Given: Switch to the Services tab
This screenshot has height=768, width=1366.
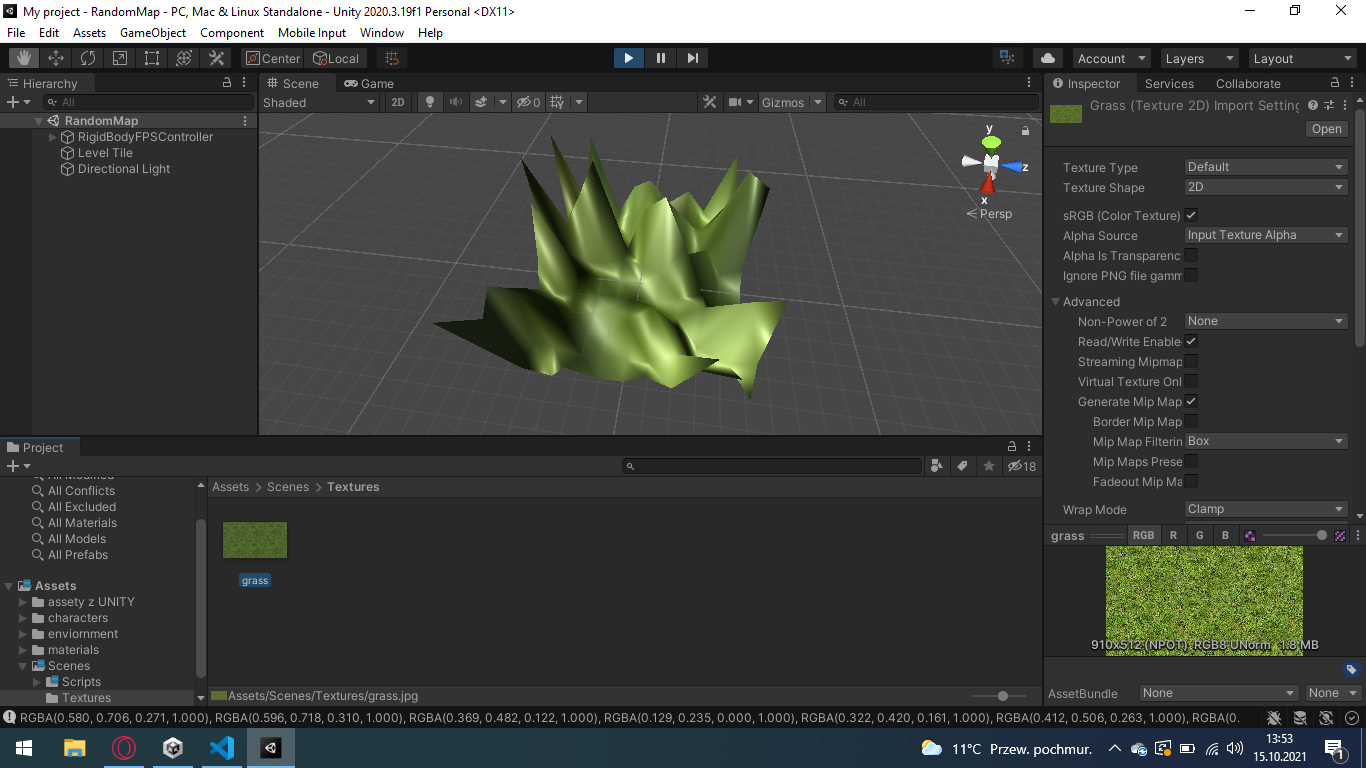Looking at the screenshot, I should pos(1169,83).
